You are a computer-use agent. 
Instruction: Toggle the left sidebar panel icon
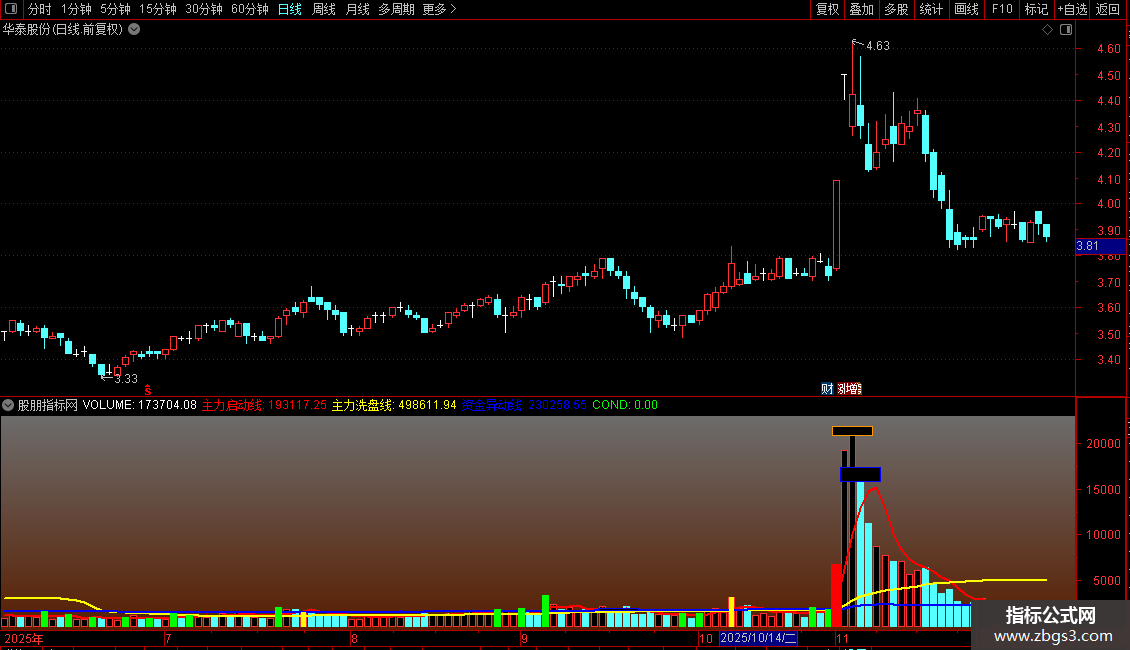tap(11, 9)
